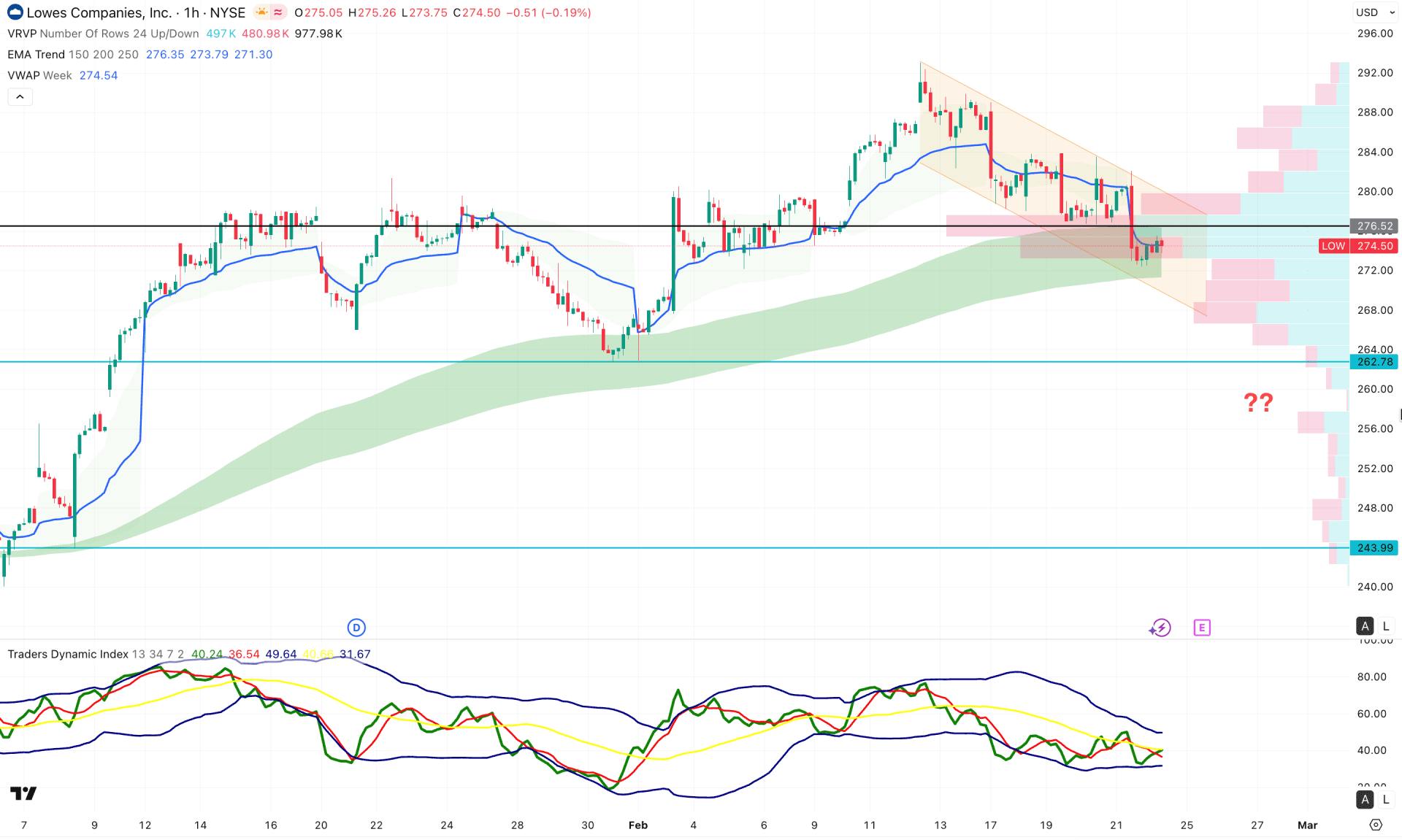Toggle auto scale using the A button
The width and height of the screenshot is (1402, 840).
(1364, 626)
